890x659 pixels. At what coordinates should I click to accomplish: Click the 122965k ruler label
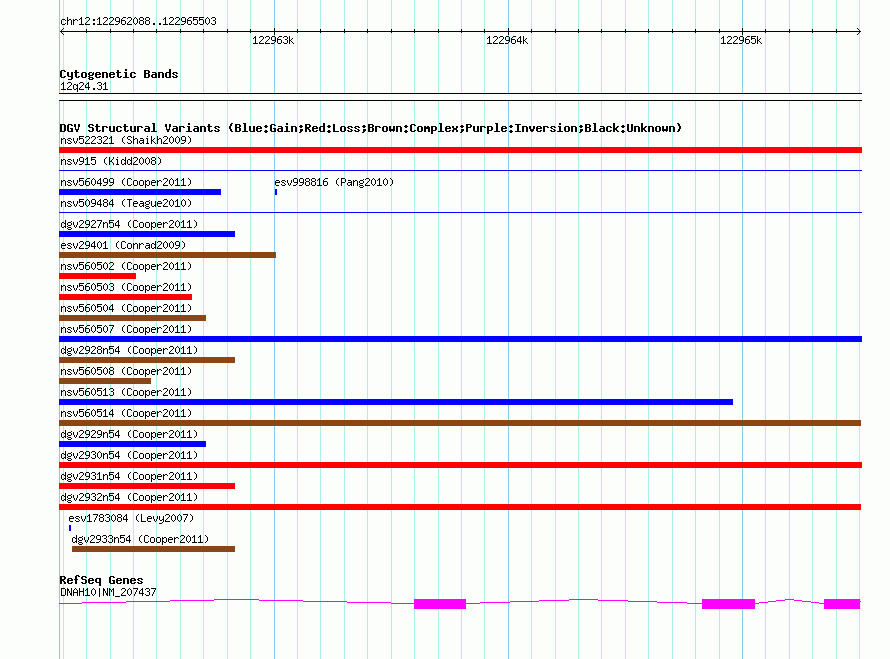[741, 40]
